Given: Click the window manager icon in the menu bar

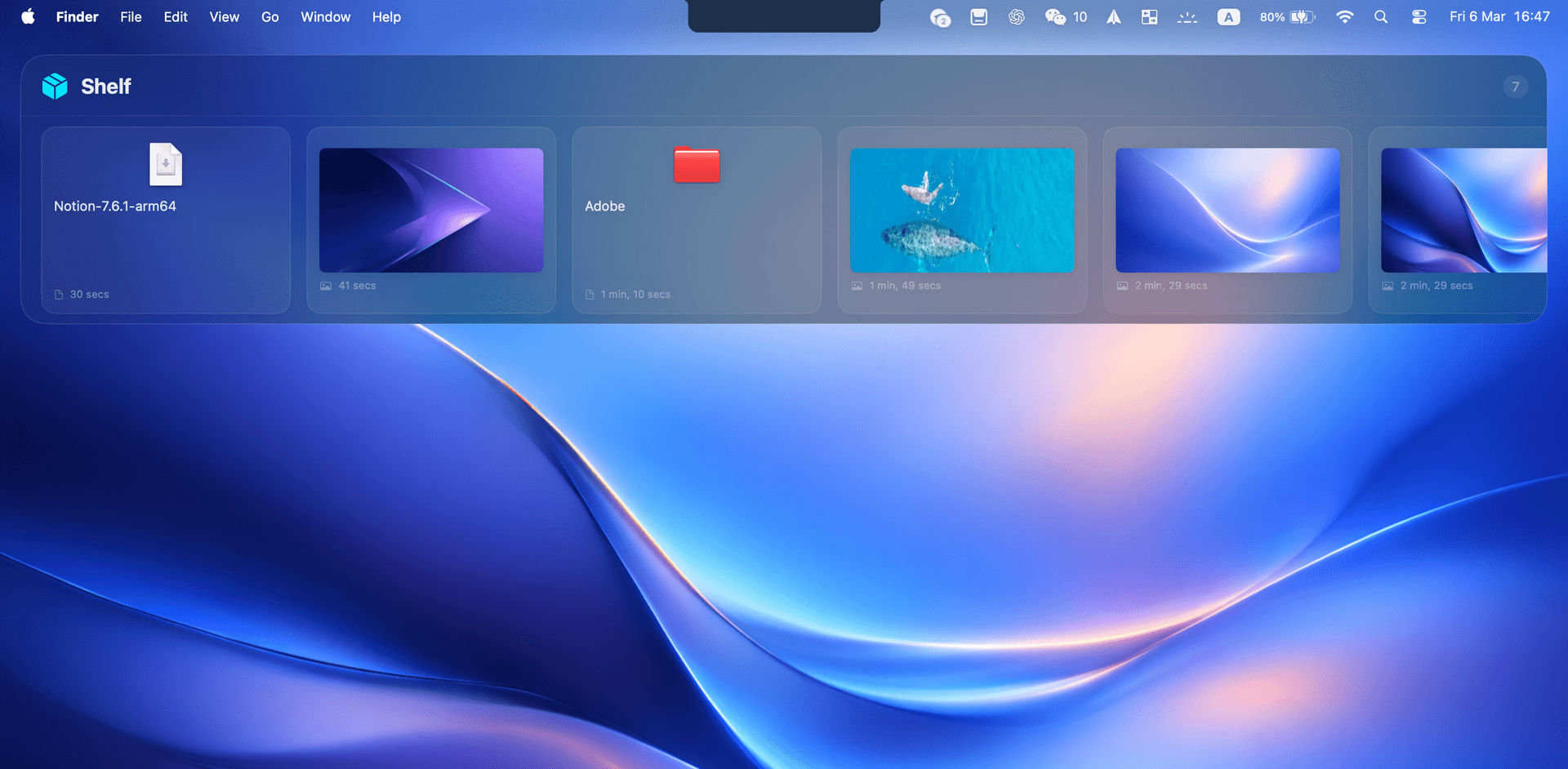Looking at the screenshot, I should click(1149, 16).
